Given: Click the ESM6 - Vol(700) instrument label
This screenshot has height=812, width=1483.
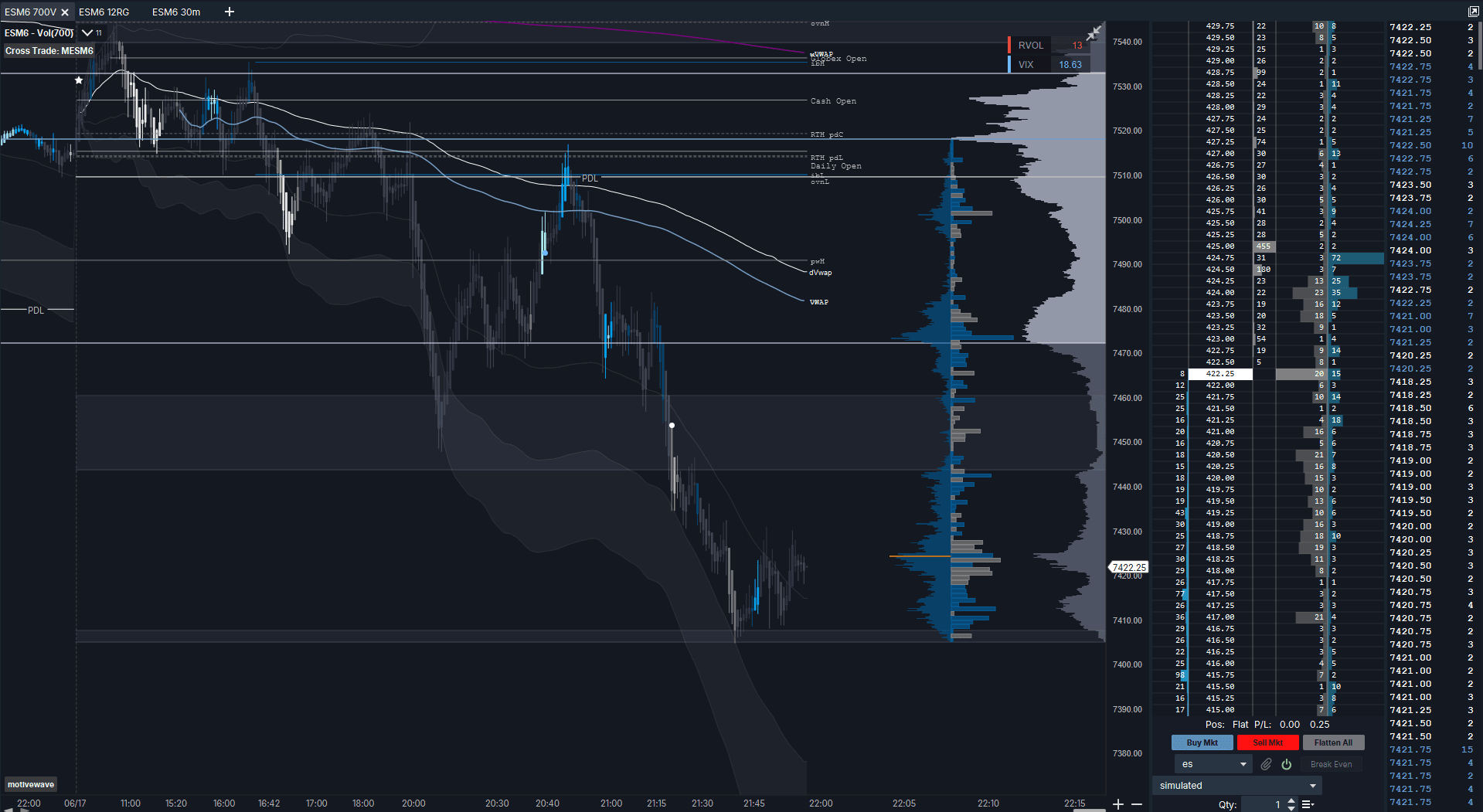Looking at the screenshot, I should [39, 32].
